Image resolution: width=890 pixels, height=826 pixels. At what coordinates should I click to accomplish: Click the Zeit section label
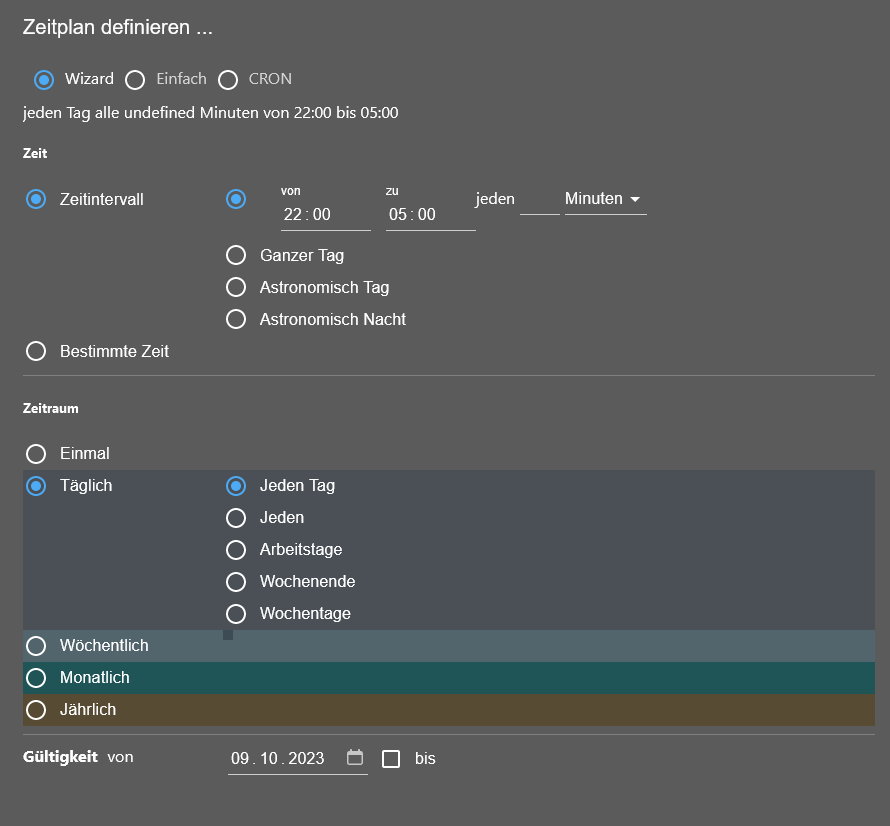click(x=35, y=153)
